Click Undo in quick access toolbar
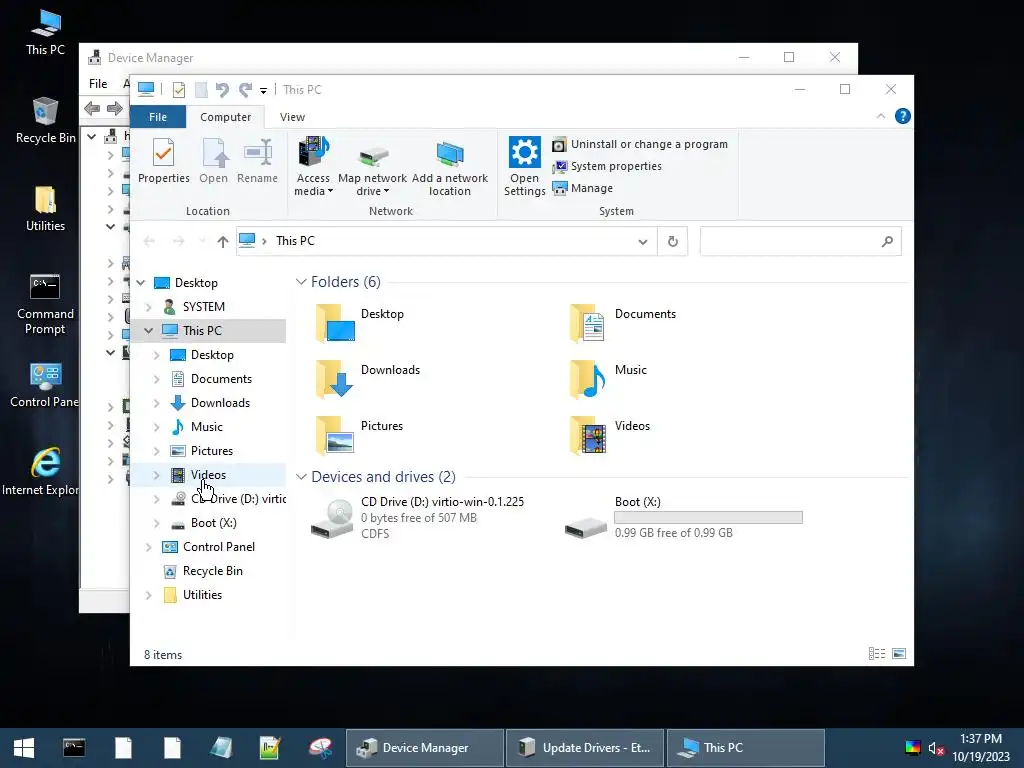 pyautogui.click(x=223, y=89)
